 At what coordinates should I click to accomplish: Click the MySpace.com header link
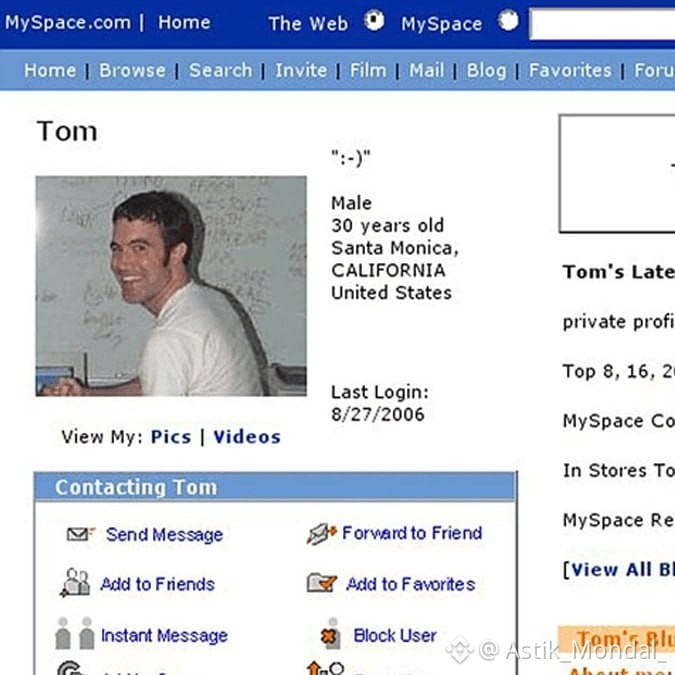coord(68,22)
